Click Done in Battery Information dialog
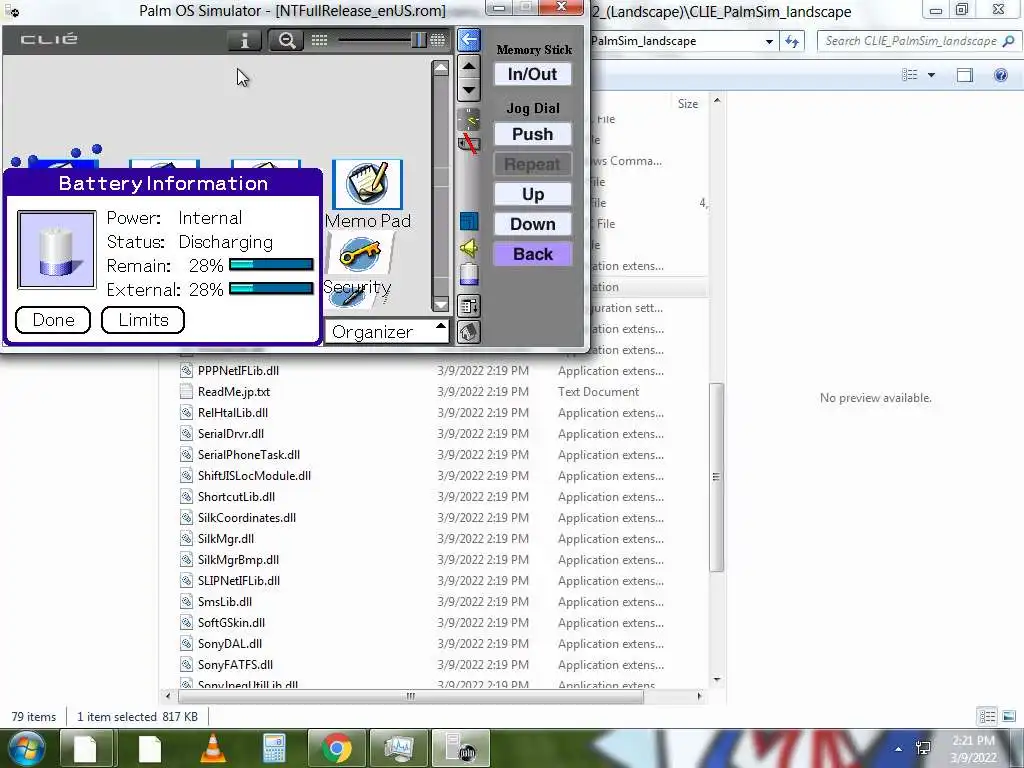 tap(53, 320)
